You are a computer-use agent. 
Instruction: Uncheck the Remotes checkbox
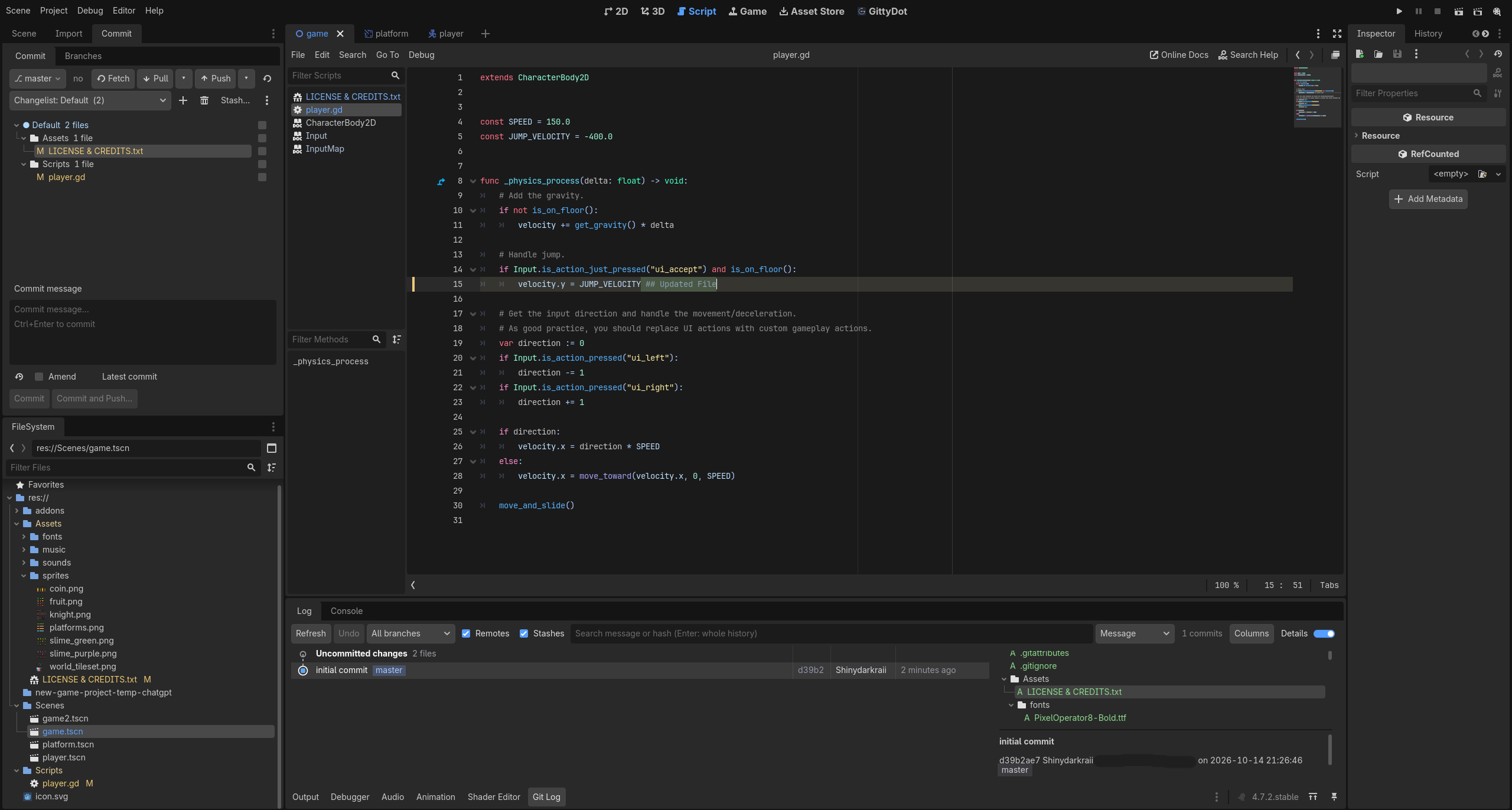tap(466, 633)
